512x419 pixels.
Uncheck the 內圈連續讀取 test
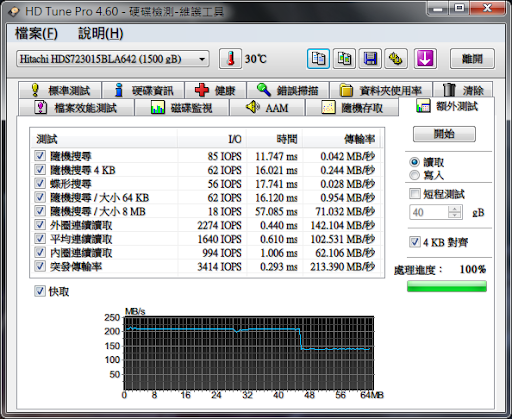pyautogui.click(x=40, y=252)
